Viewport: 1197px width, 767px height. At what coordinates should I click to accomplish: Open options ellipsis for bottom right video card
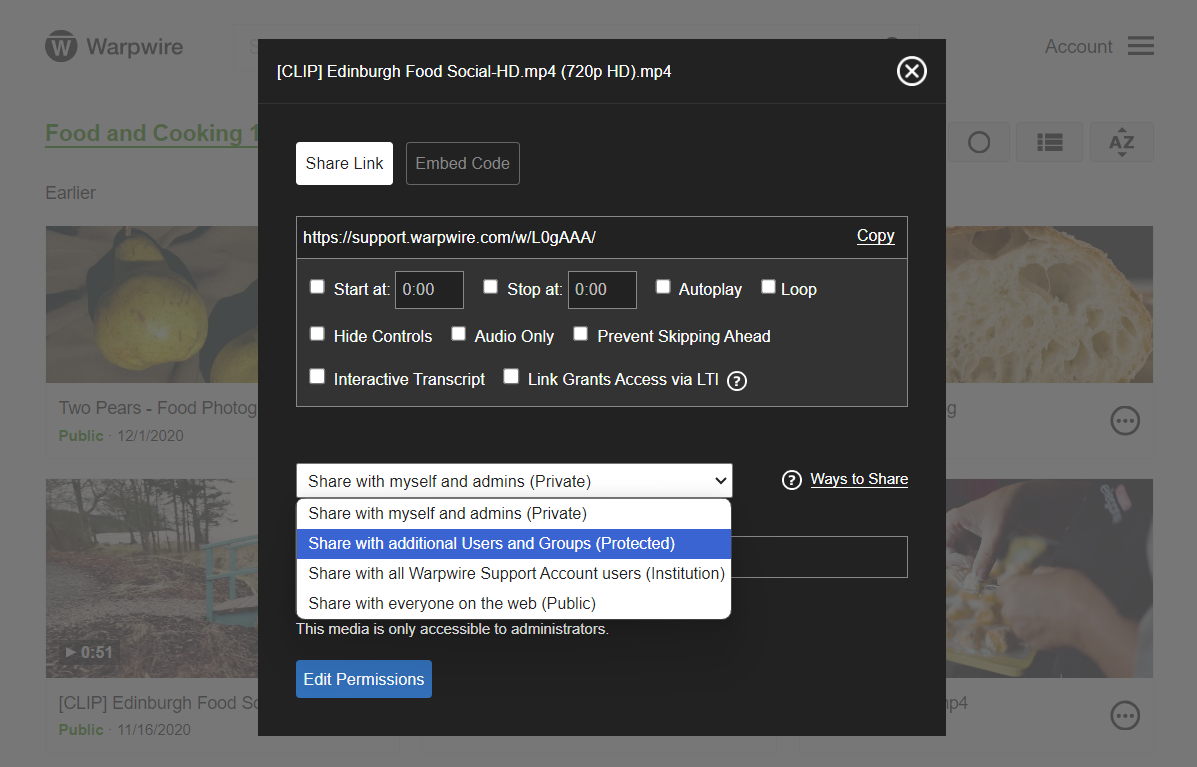[x=1125, y=716]
